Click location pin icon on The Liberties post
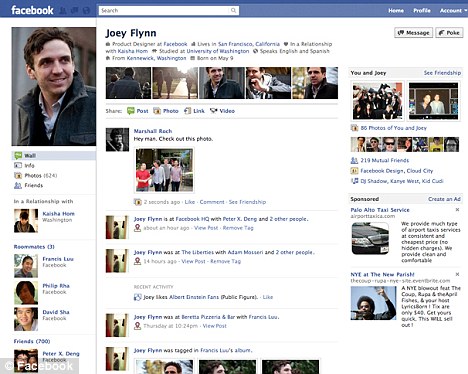Screen dimensions: 468x374 (137, 261)
